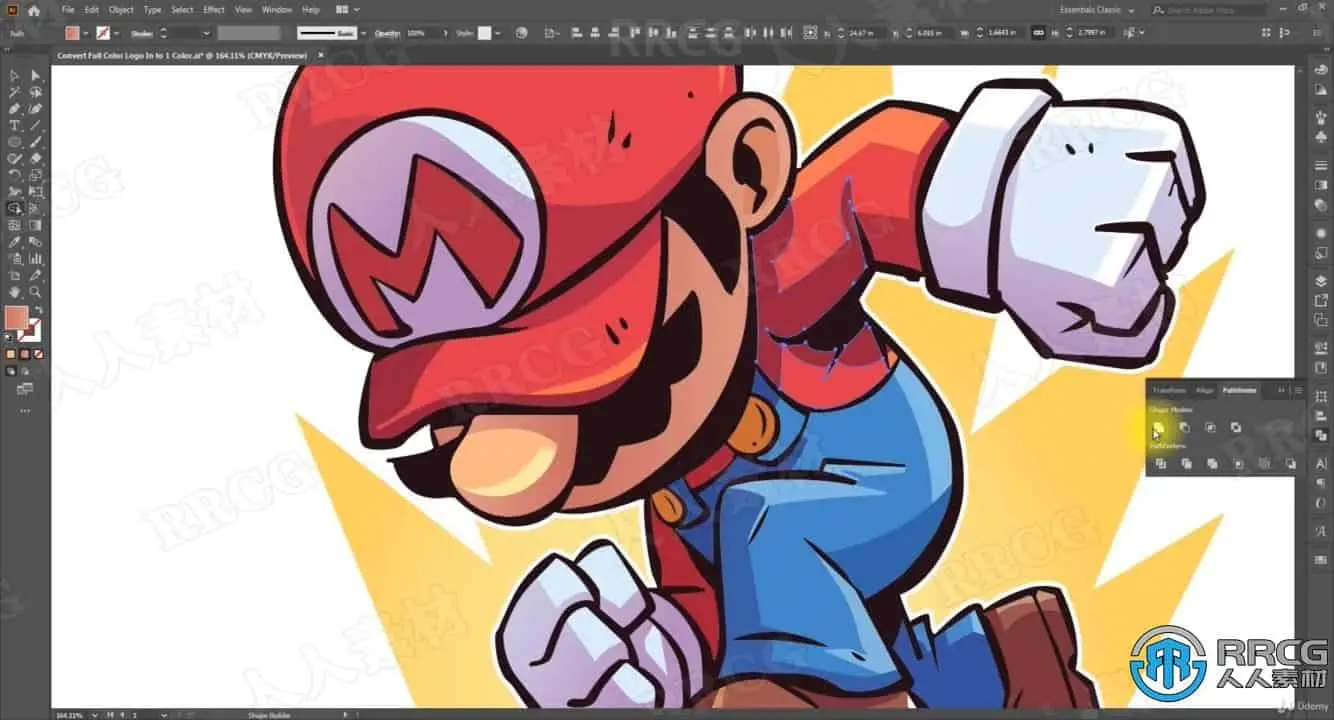
Task: Switch to the Align panel tab
Action: (1204, 390)
